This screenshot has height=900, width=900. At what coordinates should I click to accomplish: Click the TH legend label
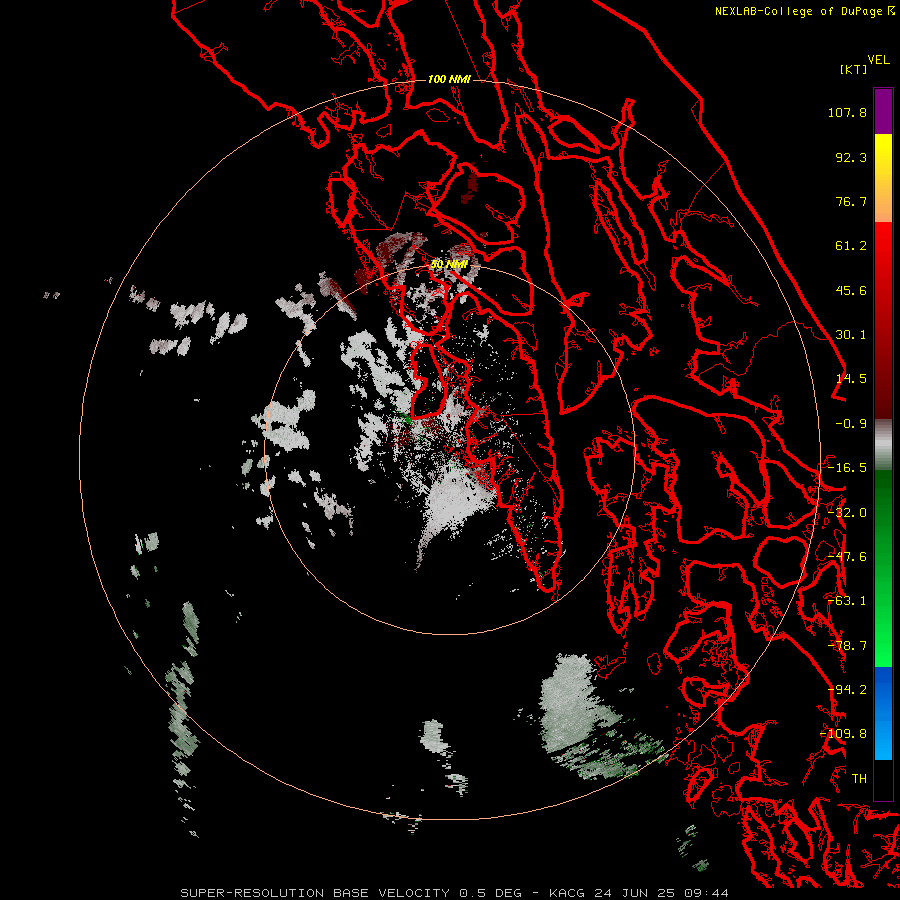click(859, 779)
